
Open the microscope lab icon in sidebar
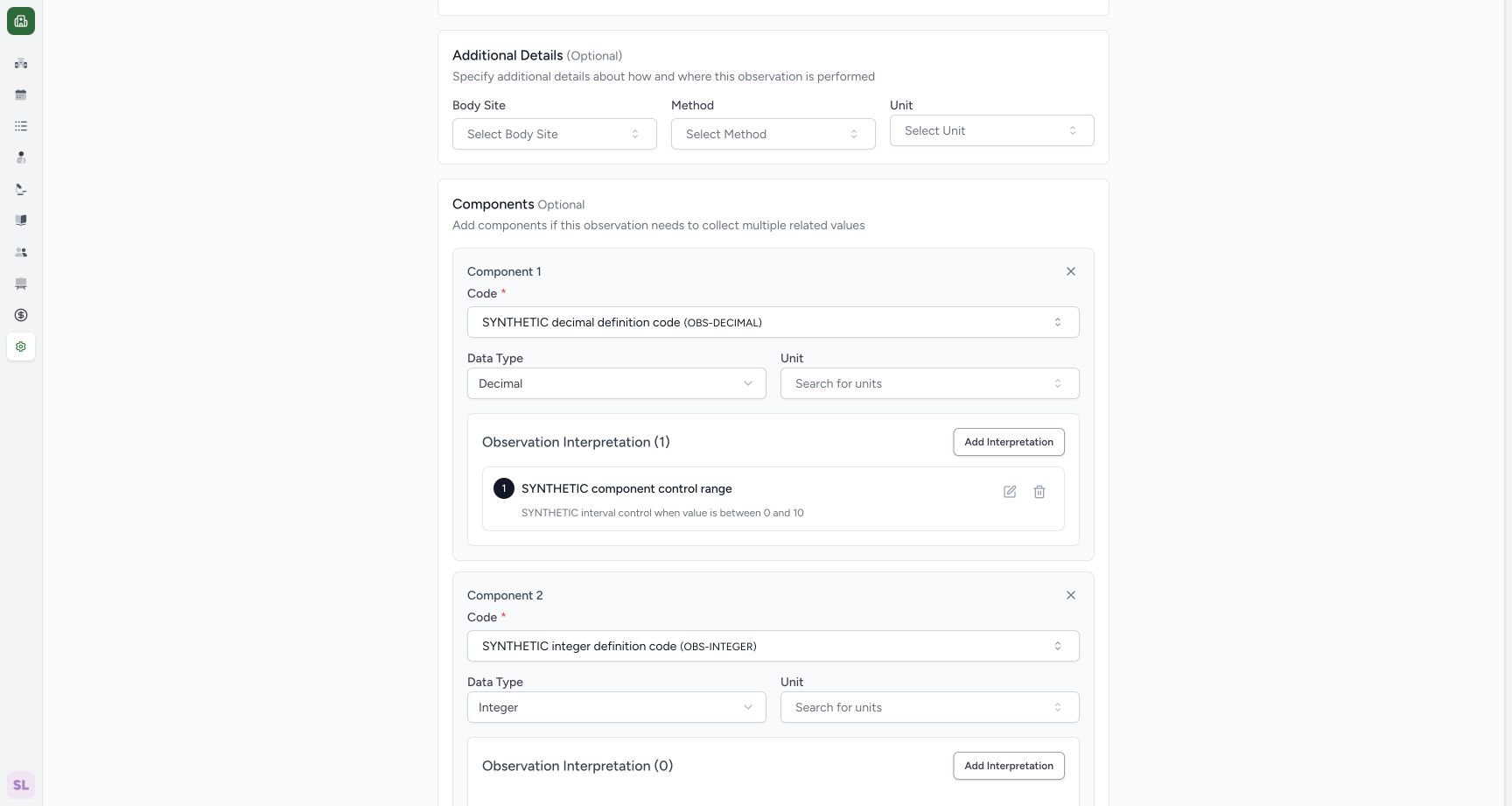click(21, 189)
